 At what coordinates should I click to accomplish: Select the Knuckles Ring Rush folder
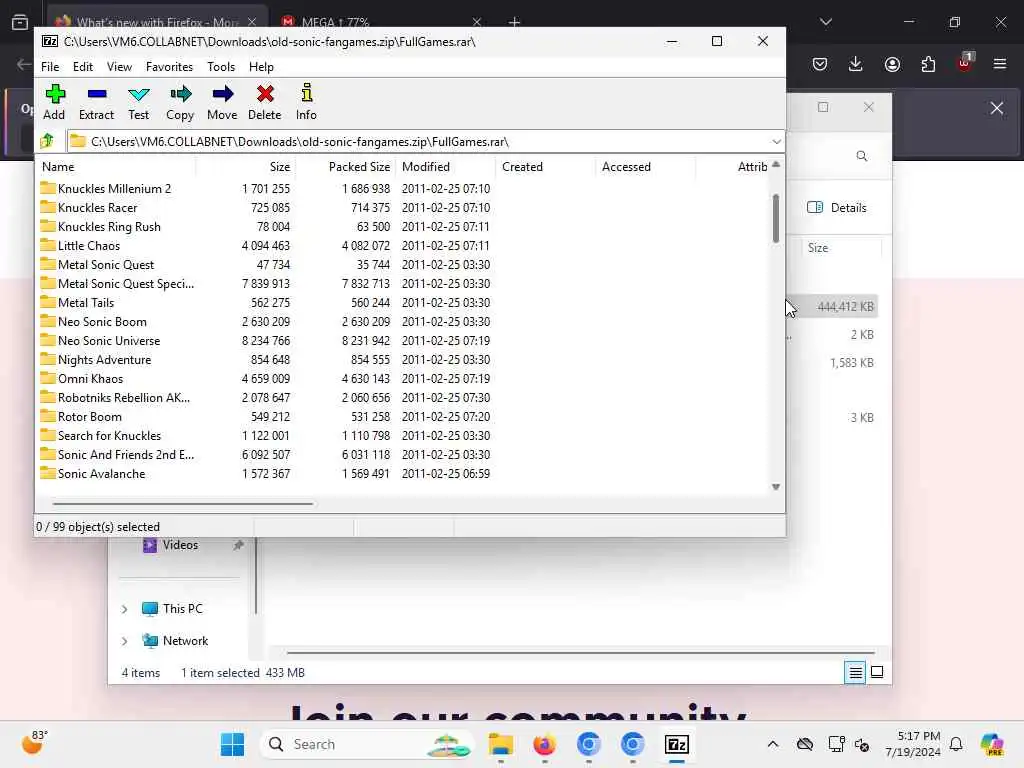[109, 227]
